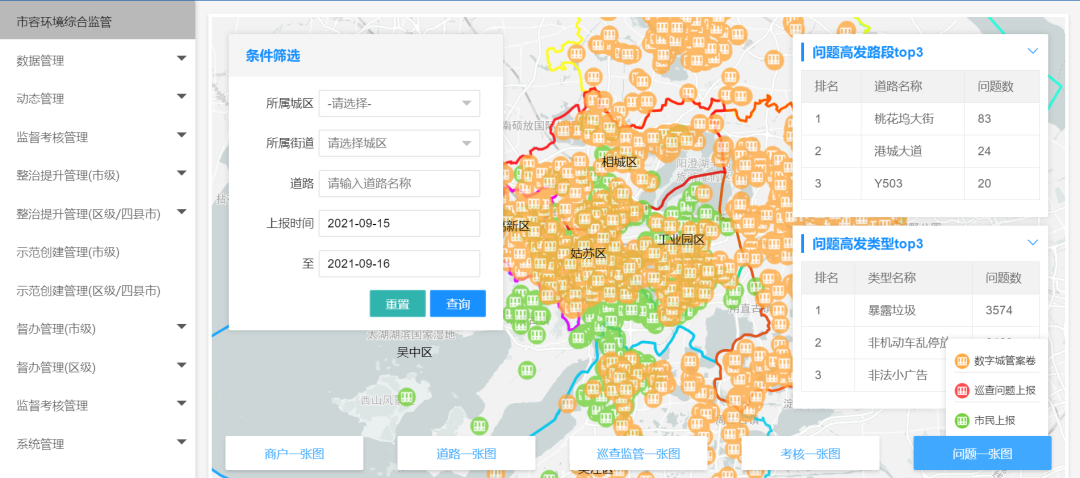The width and height of the screenshot is (1080, 478).
Task: Switch to the 商户一张图 tab
Action: point(294,454)
